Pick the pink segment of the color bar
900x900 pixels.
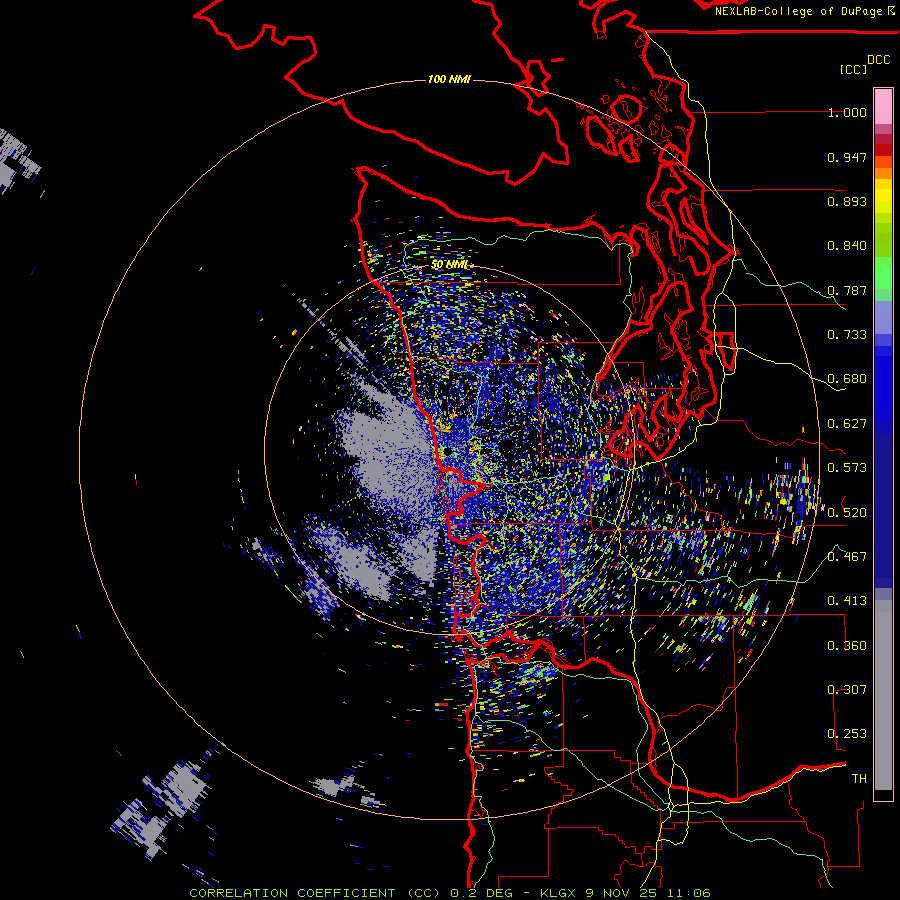coord(883,107)
